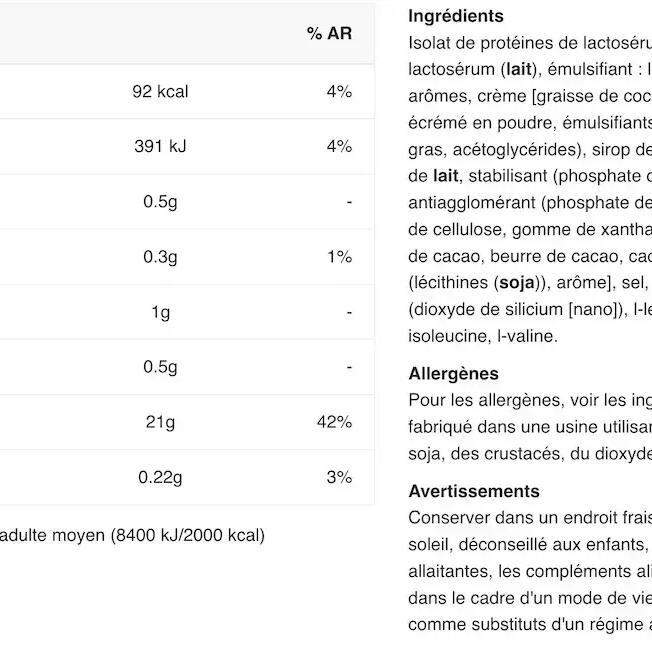This screenshot has width=652, height=652.
Task: Select the "92 kcal" energy value
Action: (x=160, y=92)
